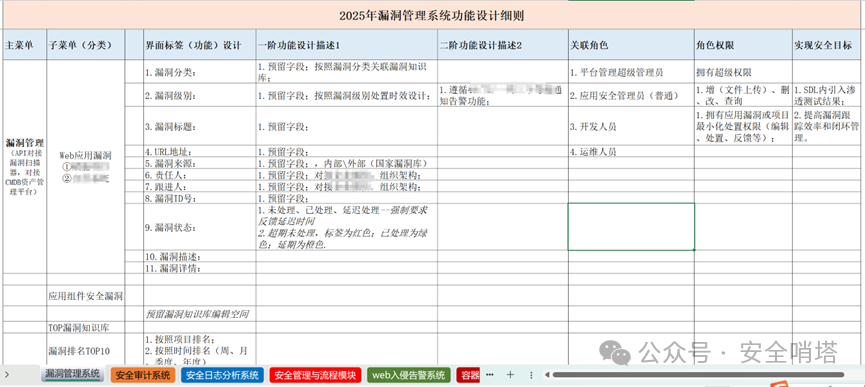Select the 关联角色 header cell
This screenshot has width=865, height=387.
point(632,45)
